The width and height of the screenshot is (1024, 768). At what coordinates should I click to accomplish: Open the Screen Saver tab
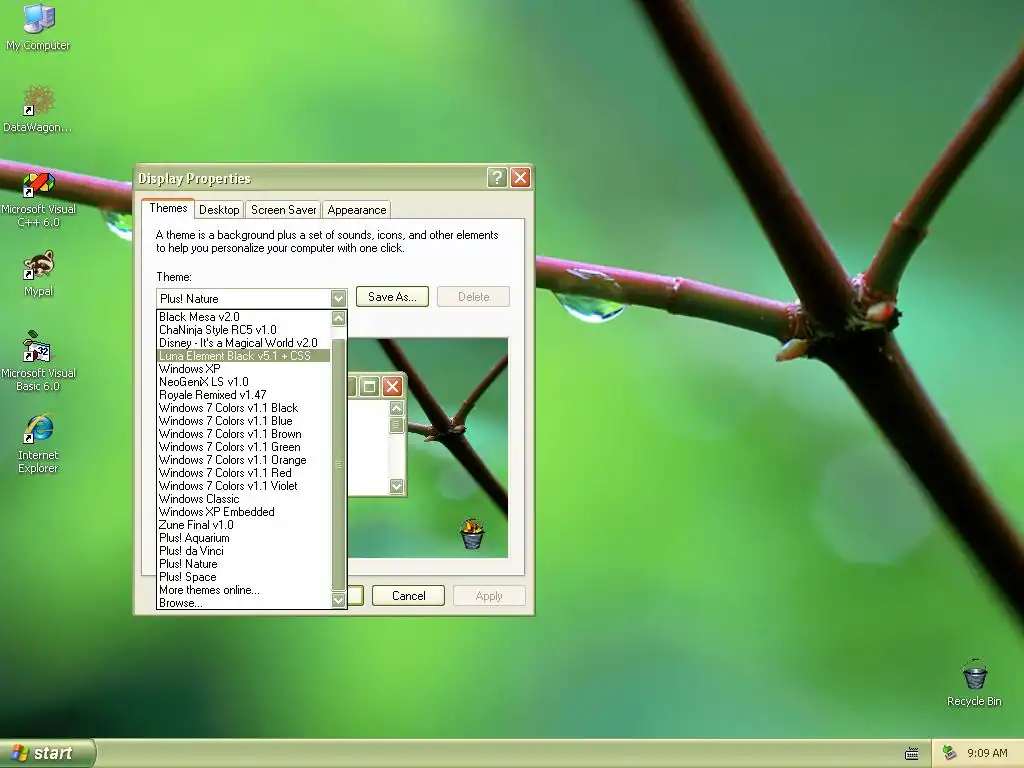pos(283,210)
